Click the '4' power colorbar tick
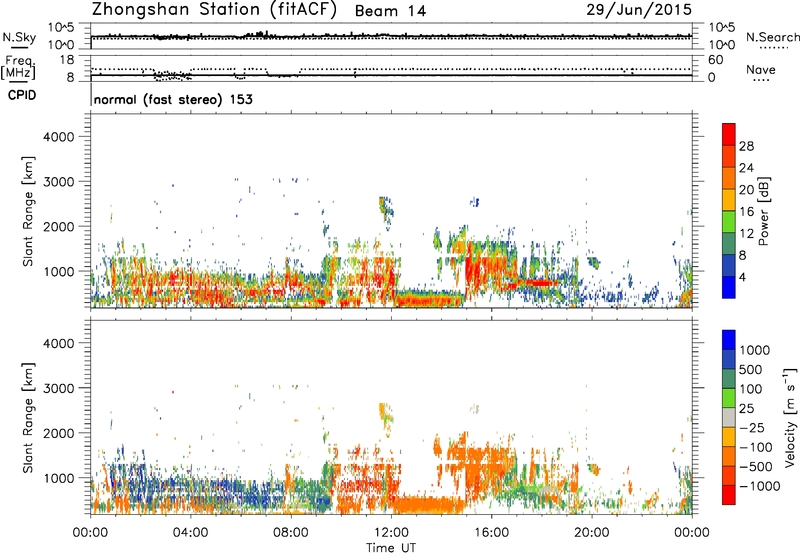The image size is (800, 554). click(742, 277)
